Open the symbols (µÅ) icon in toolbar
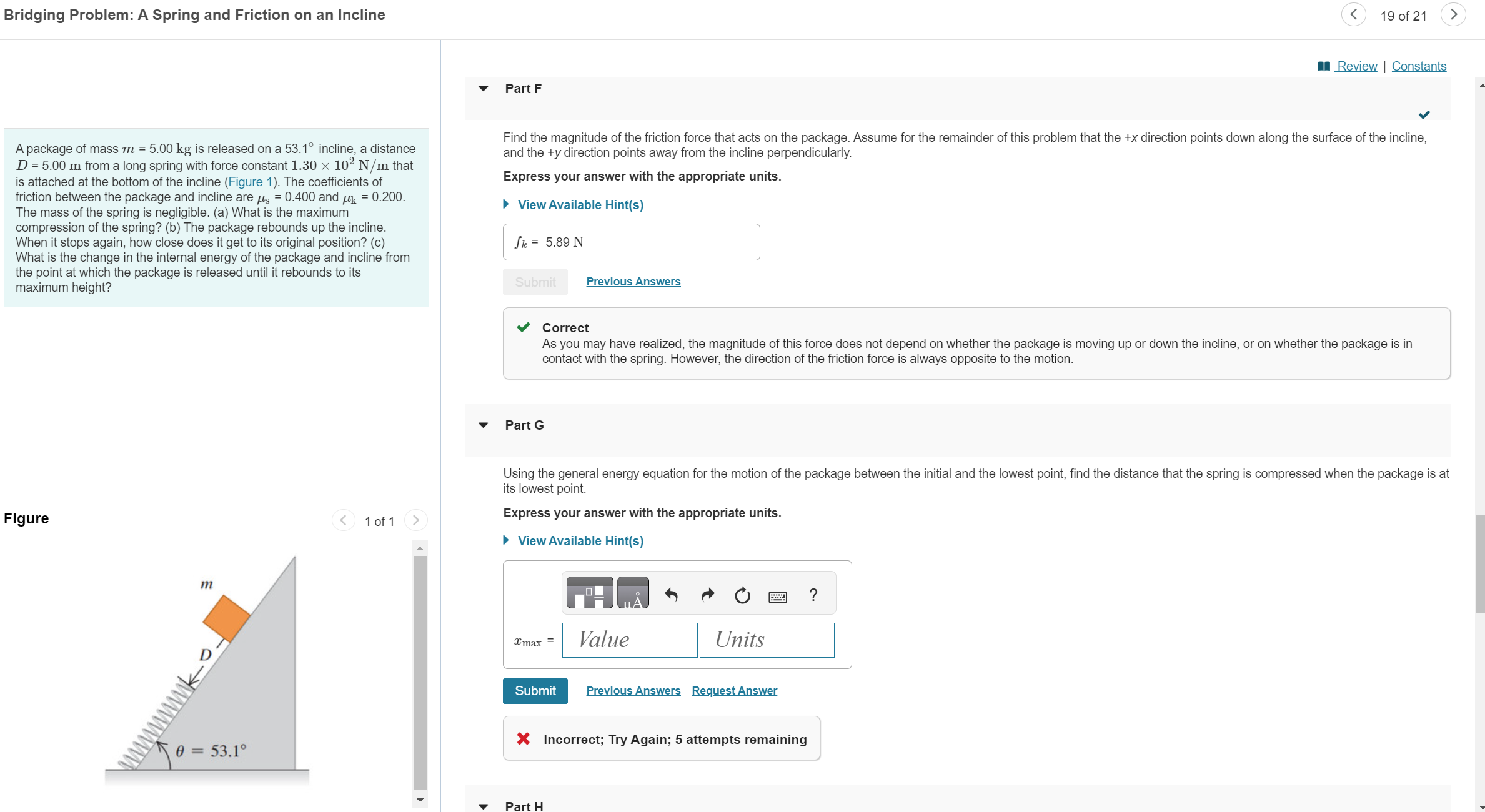Screen dimensions: 1485x812 coord(633,593)
